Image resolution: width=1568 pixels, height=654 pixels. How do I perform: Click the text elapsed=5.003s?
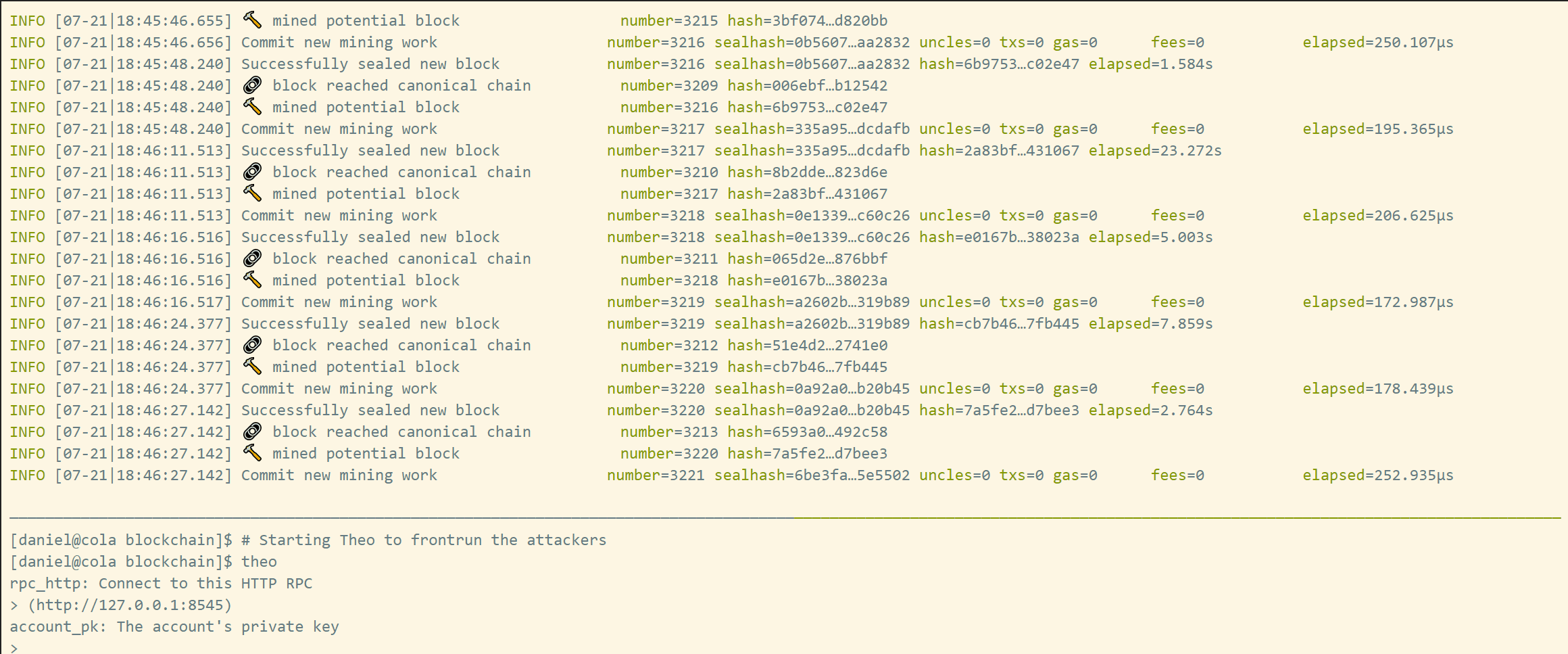[1150, 237]
